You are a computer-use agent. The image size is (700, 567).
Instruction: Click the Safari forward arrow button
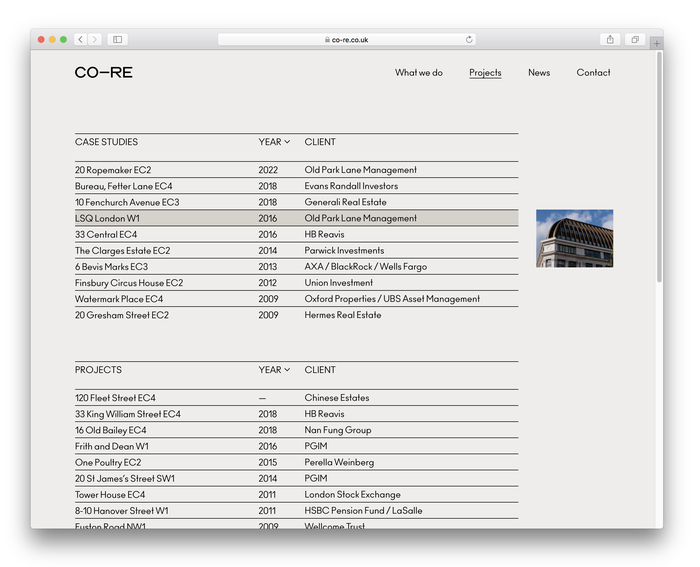(x=94, y=40)
